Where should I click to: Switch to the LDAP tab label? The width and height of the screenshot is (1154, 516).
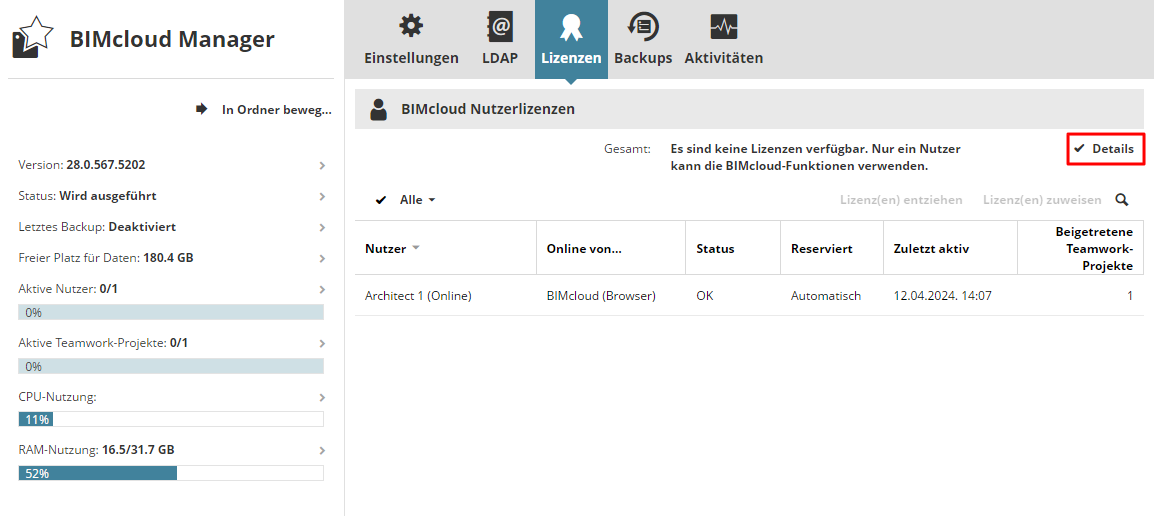click(500, 58)
